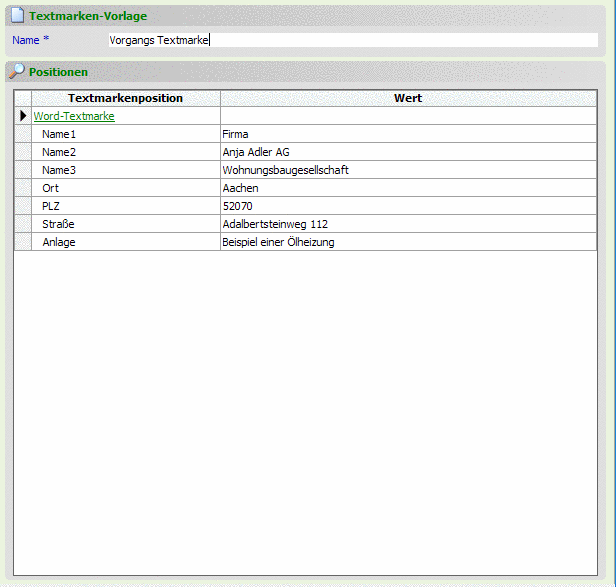This screenshot has width=616, height=587.
Task: Click the value Firma
Action: 235,134
